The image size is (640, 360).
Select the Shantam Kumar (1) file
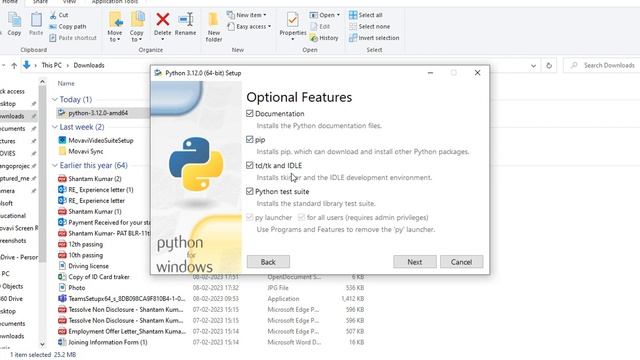click(x=90, y=211)
